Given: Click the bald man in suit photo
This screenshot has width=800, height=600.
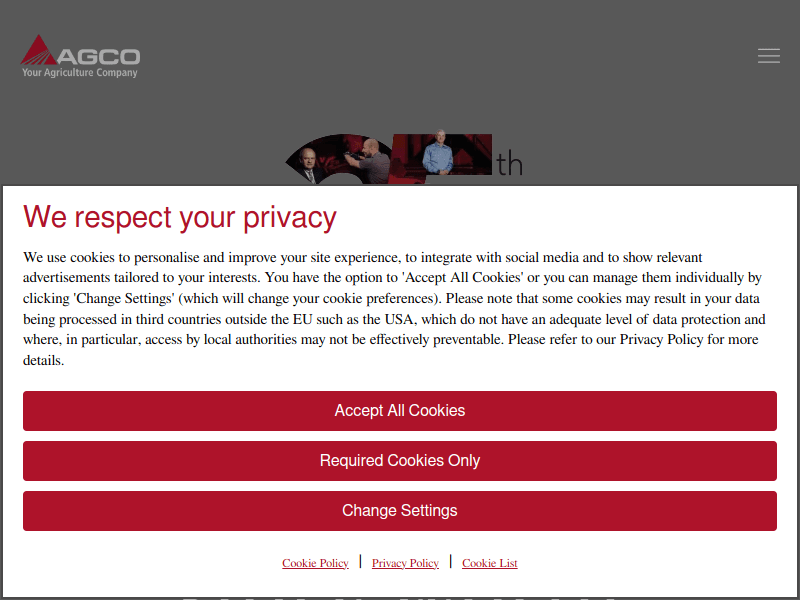Looking at the screenshot, I should (x=307, y=165).
